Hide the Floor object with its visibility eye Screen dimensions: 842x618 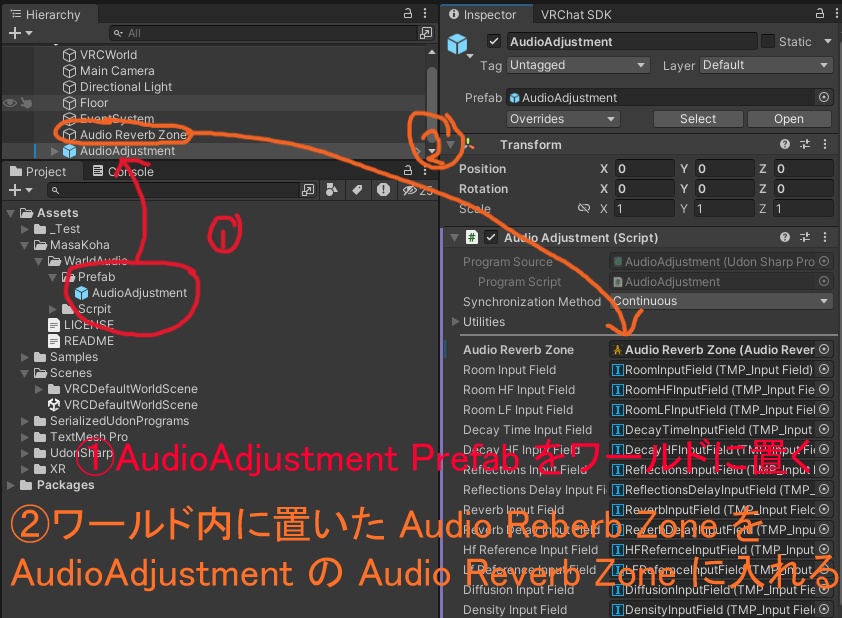[8, 103]
